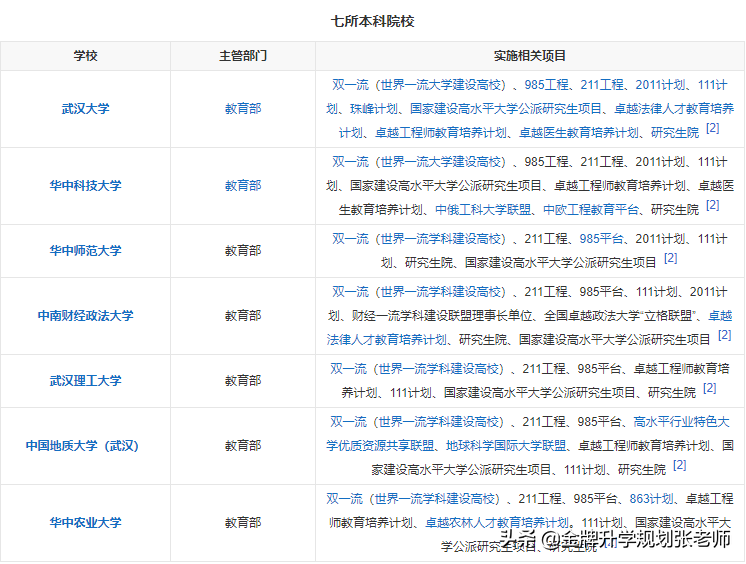
Task: Open 双一流（世界一流学科建设高校）link in 华中师范大学 row
Action: click(419, 239)
